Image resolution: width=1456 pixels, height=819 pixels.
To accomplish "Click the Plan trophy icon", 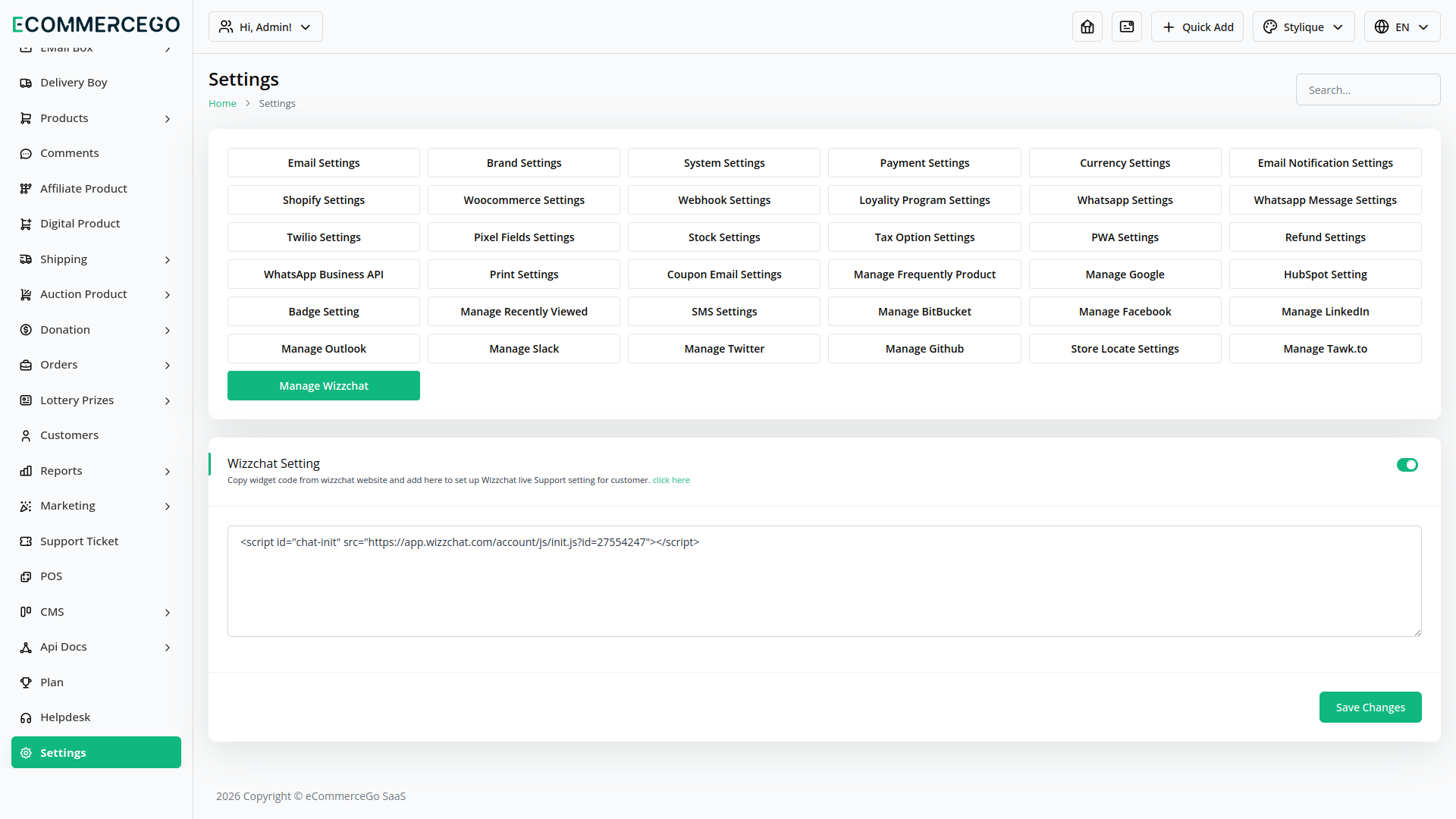I will click(x=26, y=682).
